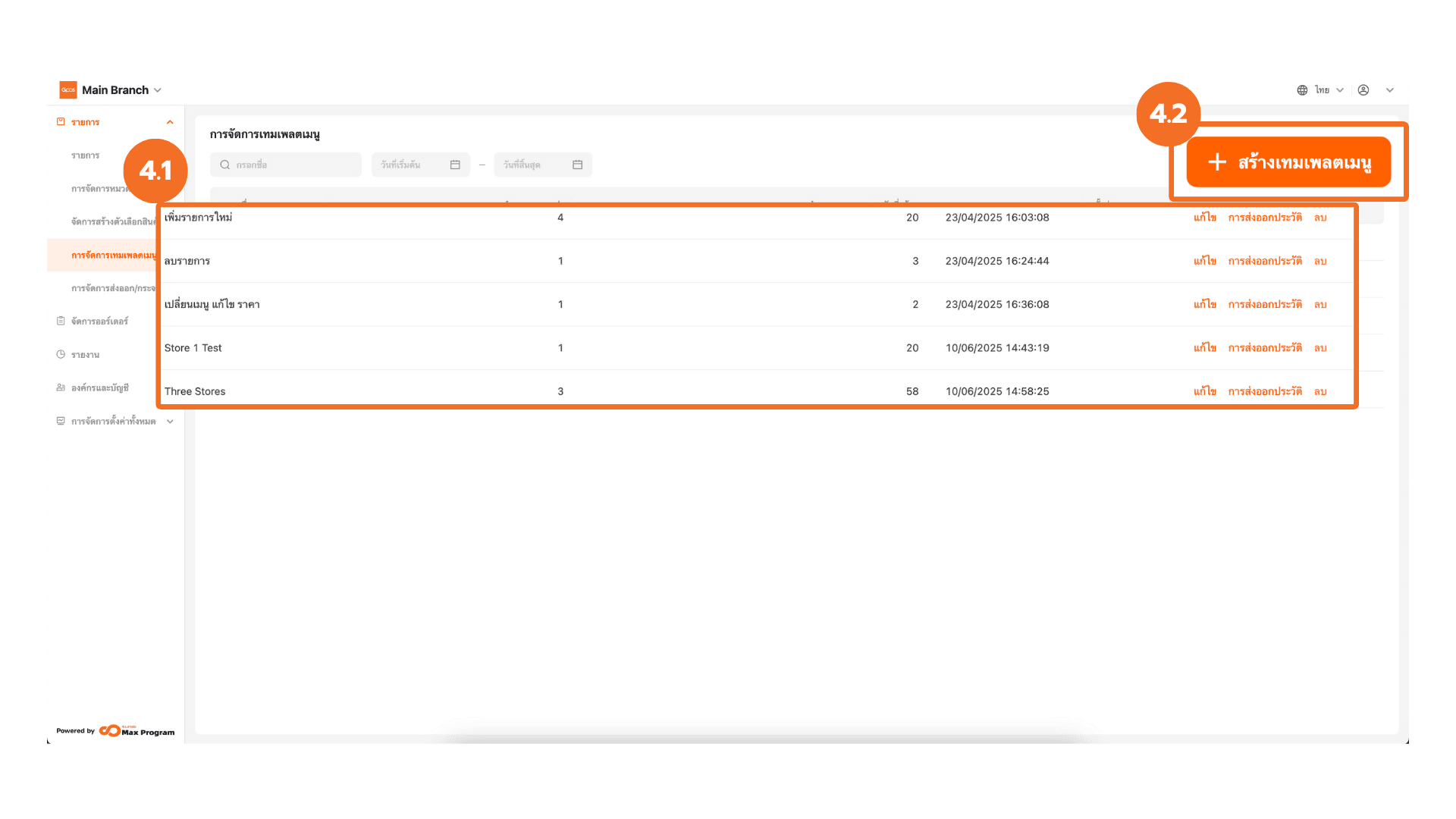Click the องค์กรและบัญชี people icon
The width and height of the screenshot is (1456, 819).
coord(61,388)
